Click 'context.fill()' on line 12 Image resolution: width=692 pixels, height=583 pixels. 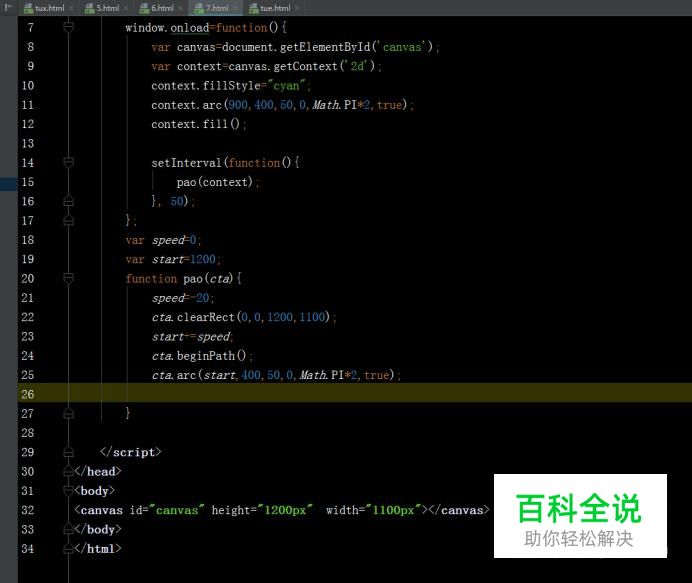click(196, 124)
